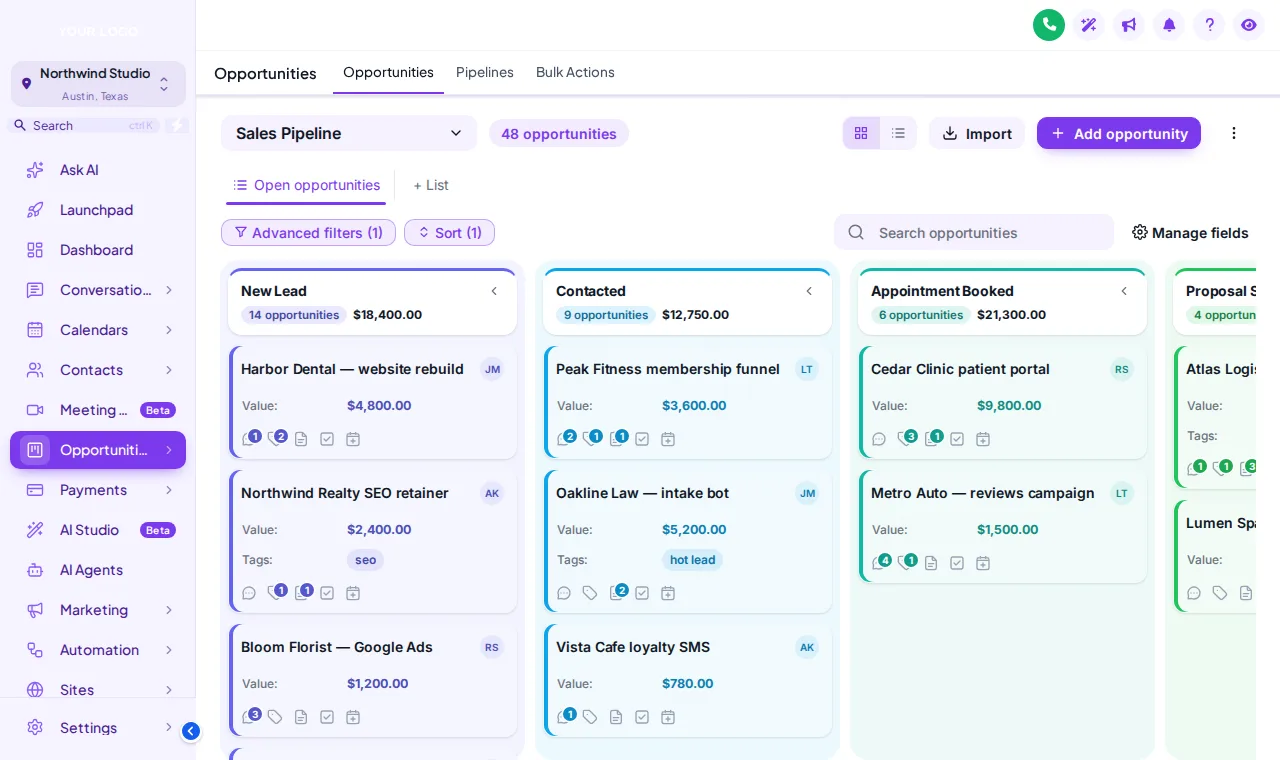Expand the Conversations sidebar chevron
The height and width of the screenshot is (760, 1280).
[169, 290]
